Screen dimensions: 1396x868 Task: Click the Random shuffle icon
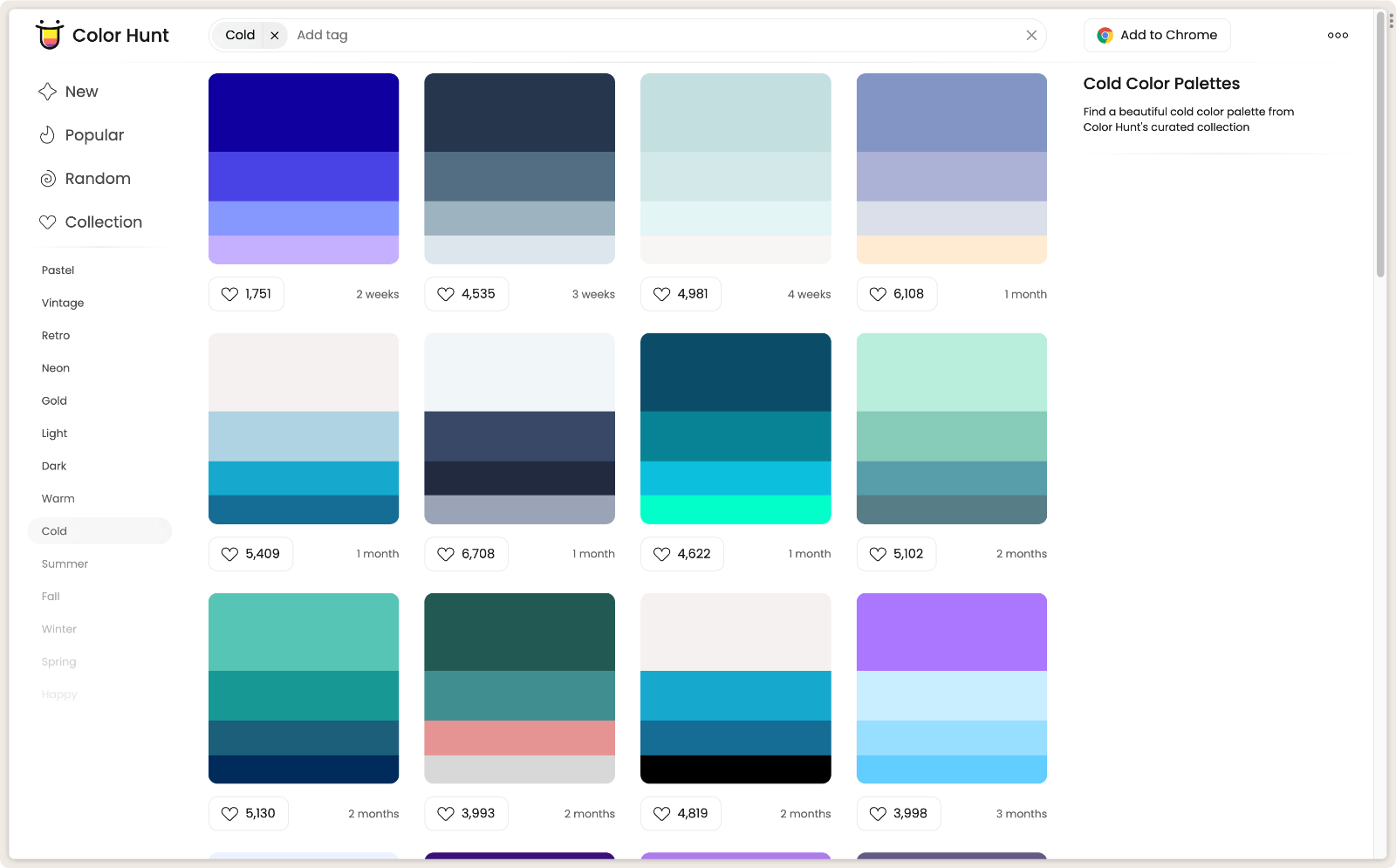pos(48,178)
